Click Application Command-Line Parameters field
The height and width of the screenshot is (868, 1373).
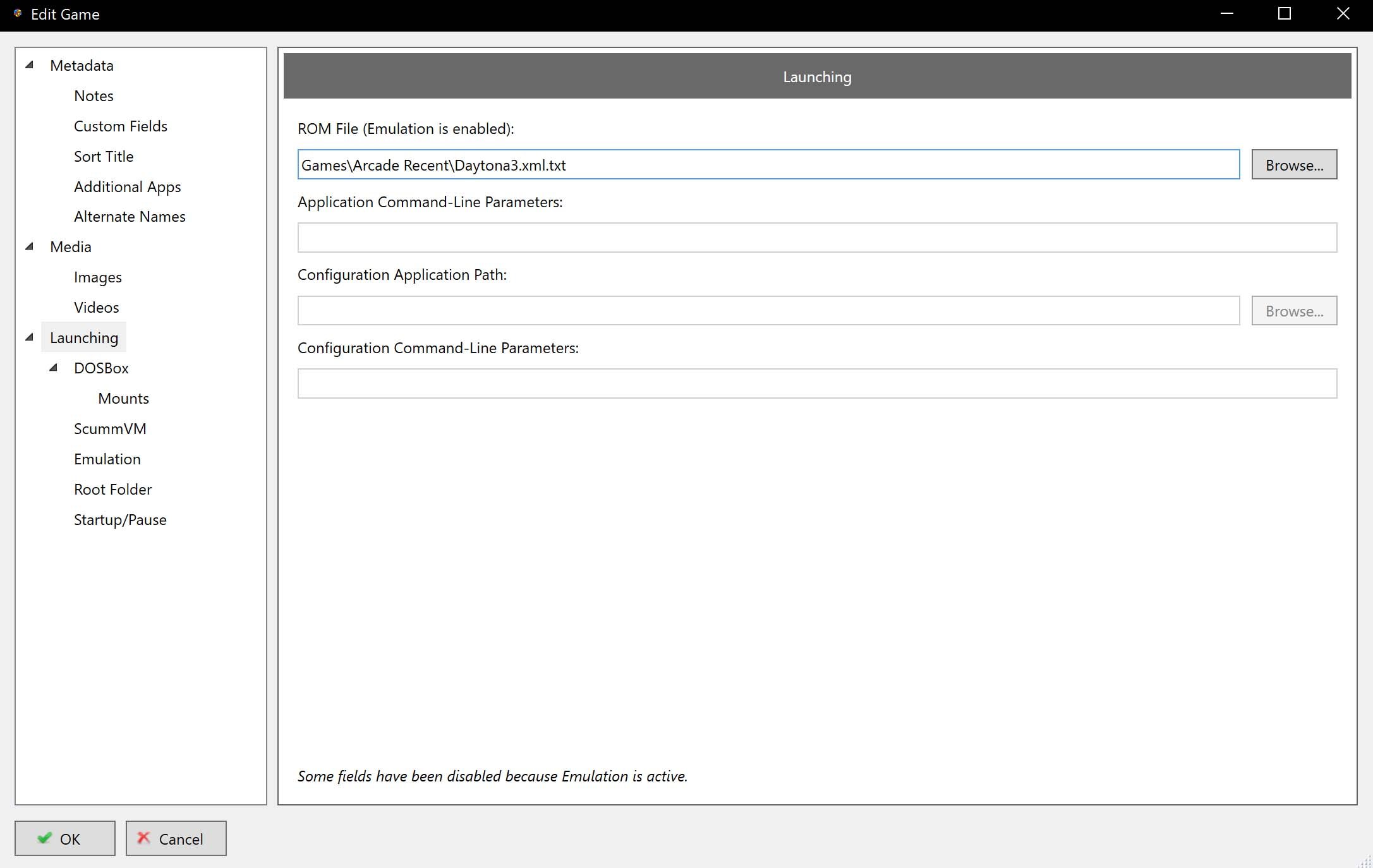(816, 238)
